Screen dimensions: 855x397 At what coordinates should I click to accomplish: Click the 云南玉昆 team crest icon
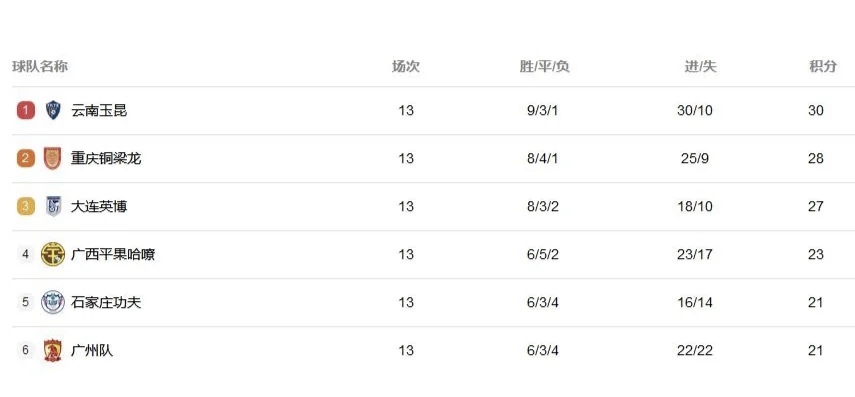(x=53, y=111)
